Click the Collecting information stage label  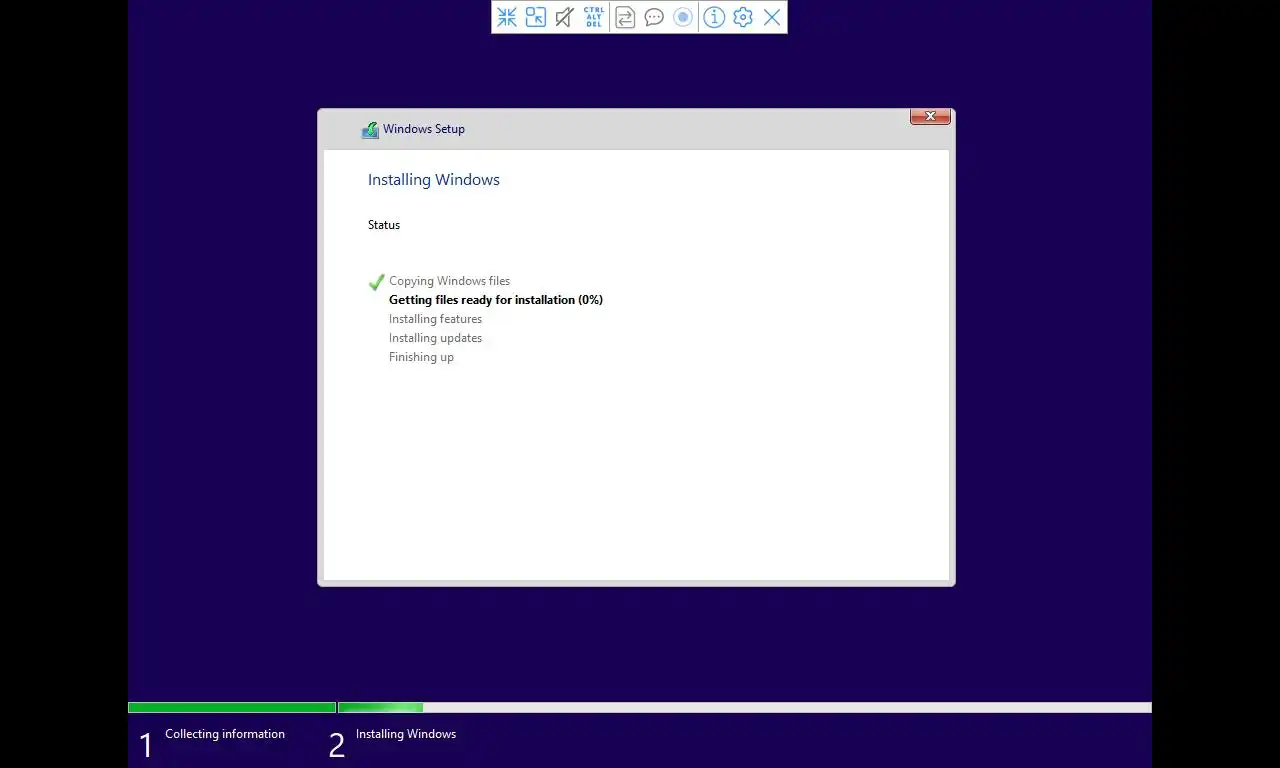(x=225, y=734)
